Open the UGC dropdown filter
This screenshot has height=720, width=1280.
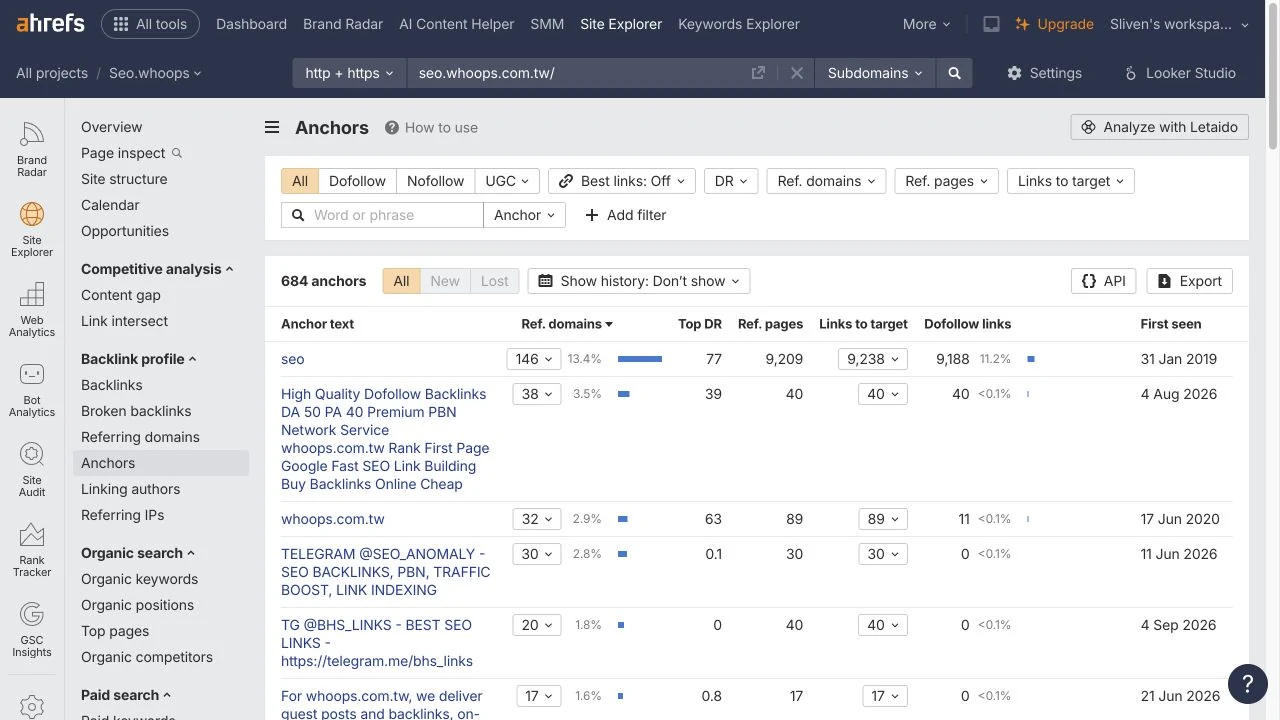tap(507, 181)
